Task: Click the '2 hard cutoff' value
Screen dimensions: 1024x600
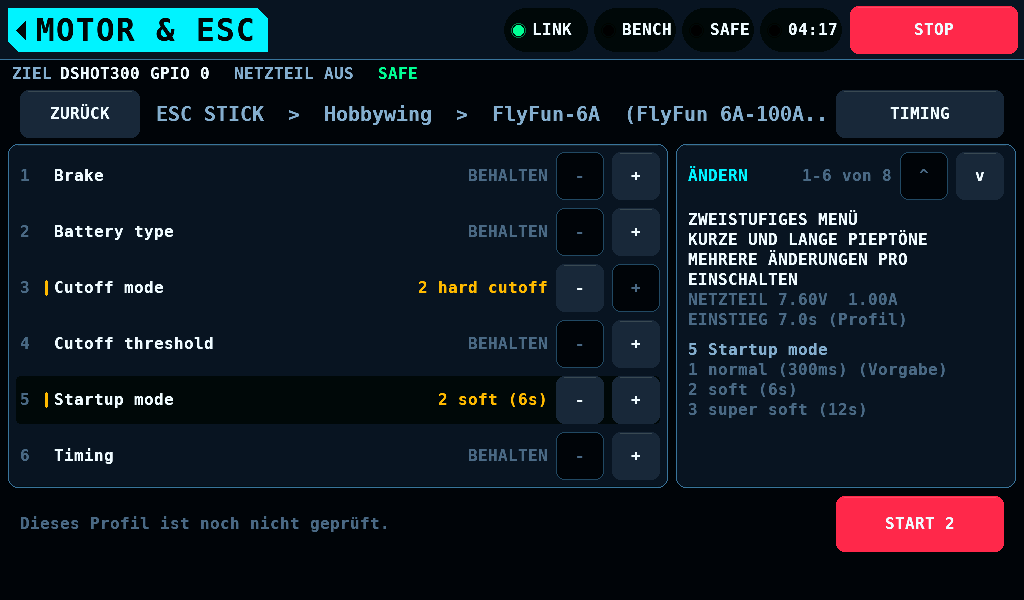Action: pyautogui.click(x=483, y=288)
